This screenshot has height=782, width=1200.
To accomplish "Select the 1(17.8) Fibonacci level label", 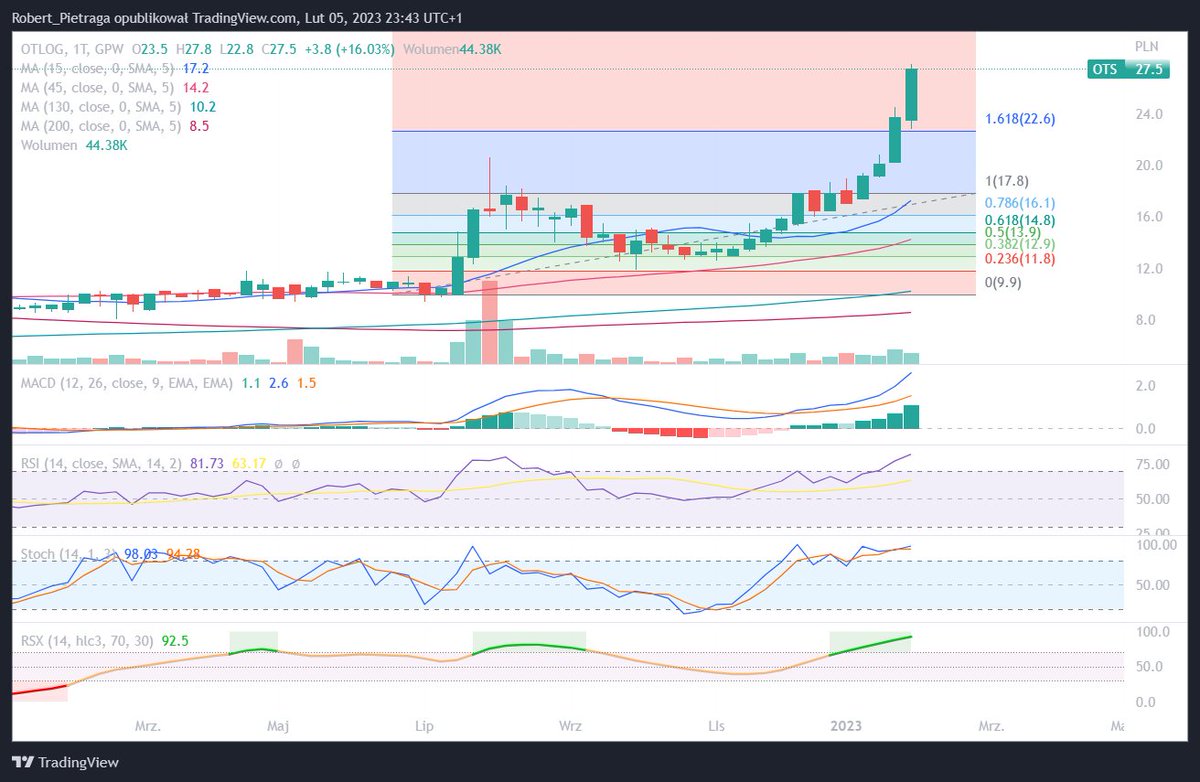I will tap(1007, 182).
